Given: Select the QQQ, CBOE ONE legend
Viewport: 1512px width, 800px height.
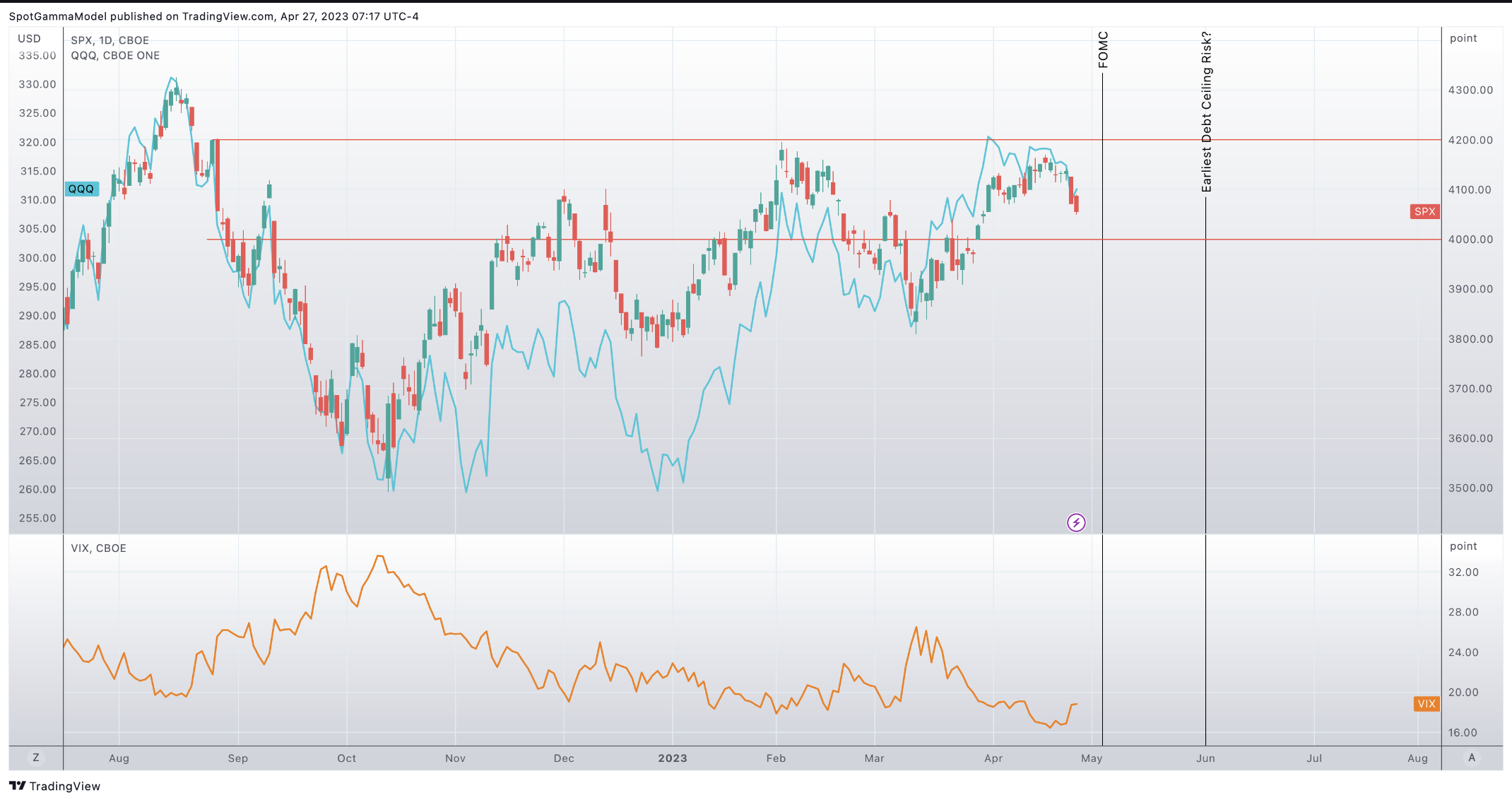Looking at the screenshot, I should tap(115, 56).
